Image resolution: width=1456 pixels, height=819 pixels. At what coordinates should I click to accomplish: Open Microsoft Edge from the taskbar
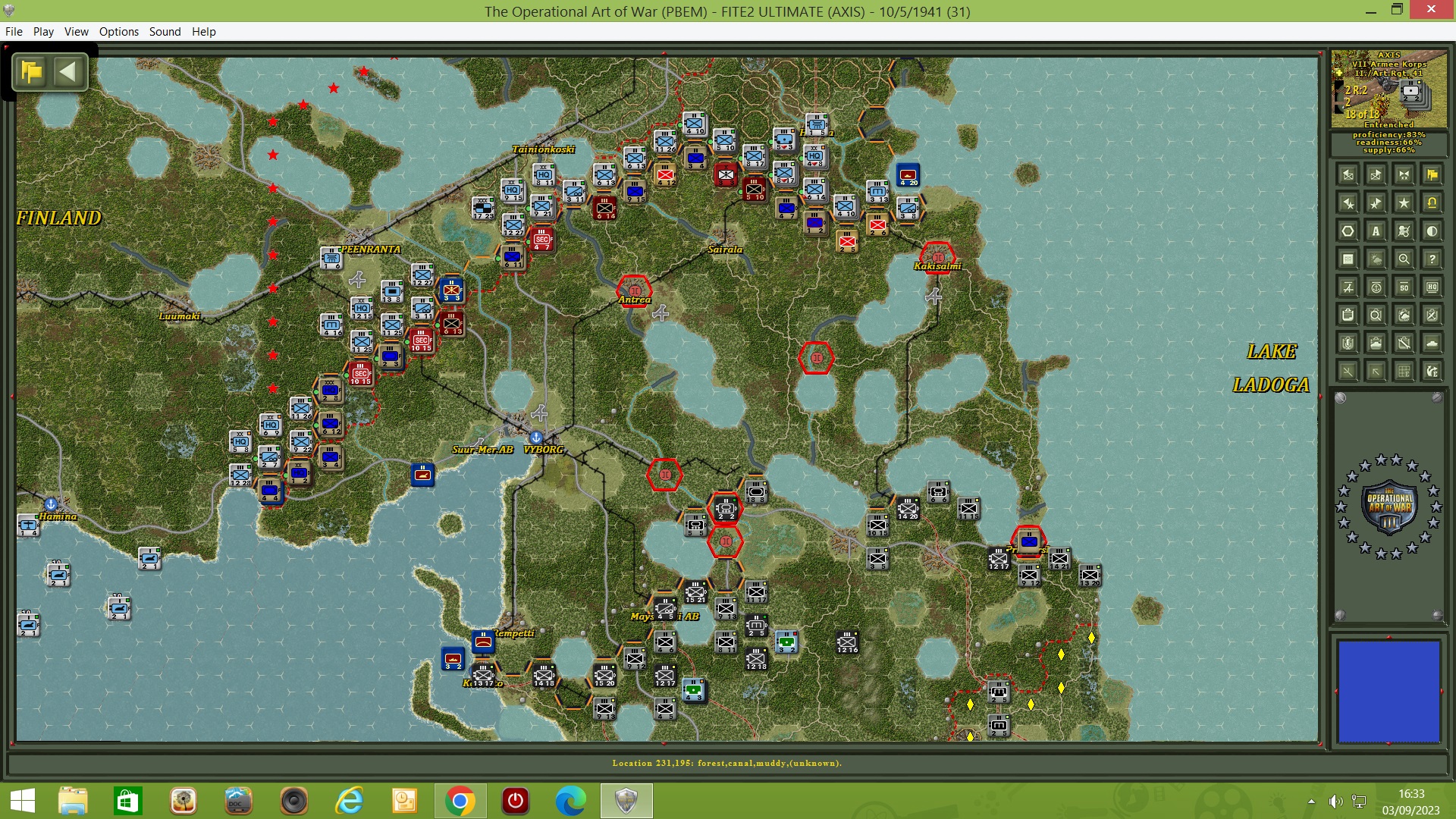pos(570,801)
